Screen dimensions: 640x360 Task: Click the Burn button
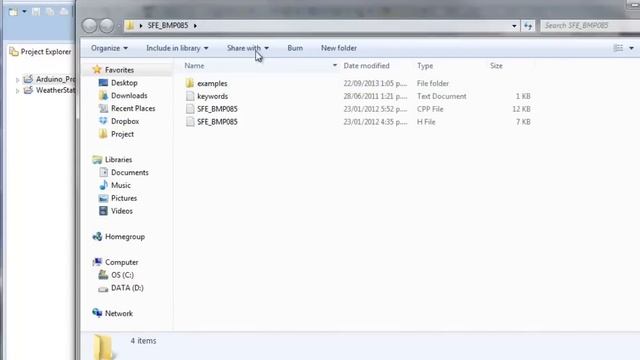click(x=295, y=48)
